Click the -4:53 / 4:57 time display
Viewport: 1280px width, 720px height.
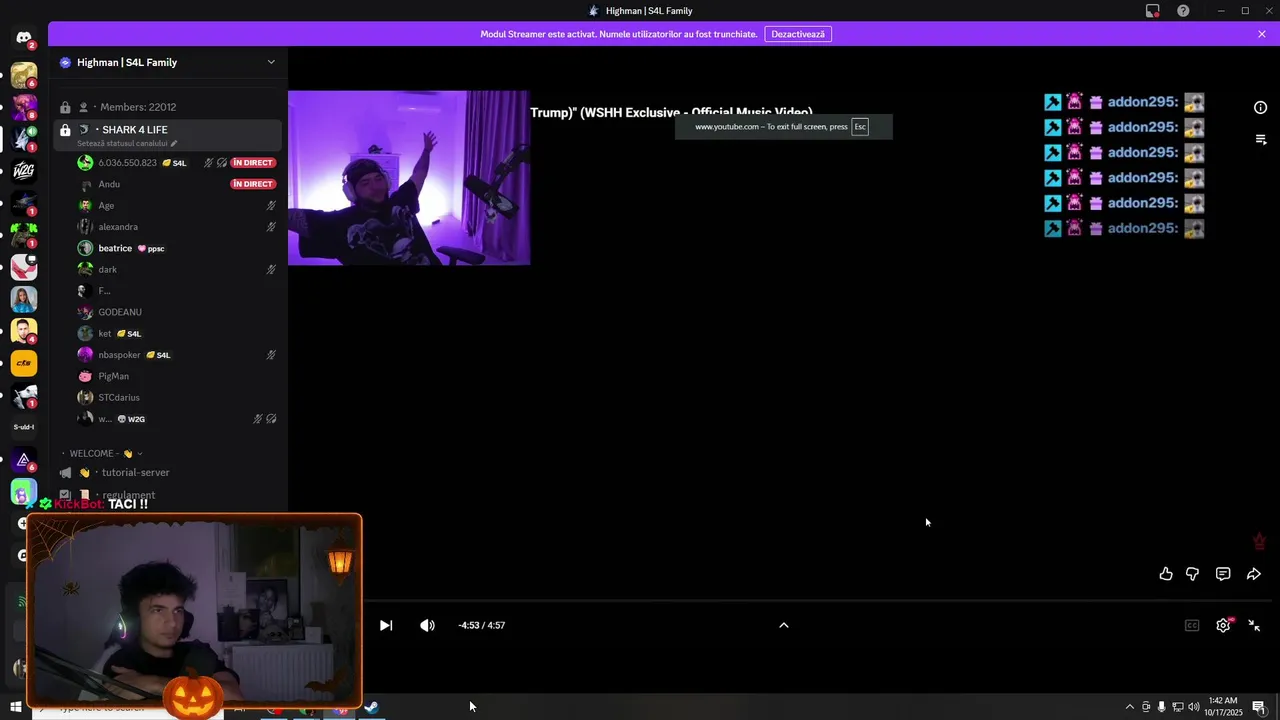482,625
